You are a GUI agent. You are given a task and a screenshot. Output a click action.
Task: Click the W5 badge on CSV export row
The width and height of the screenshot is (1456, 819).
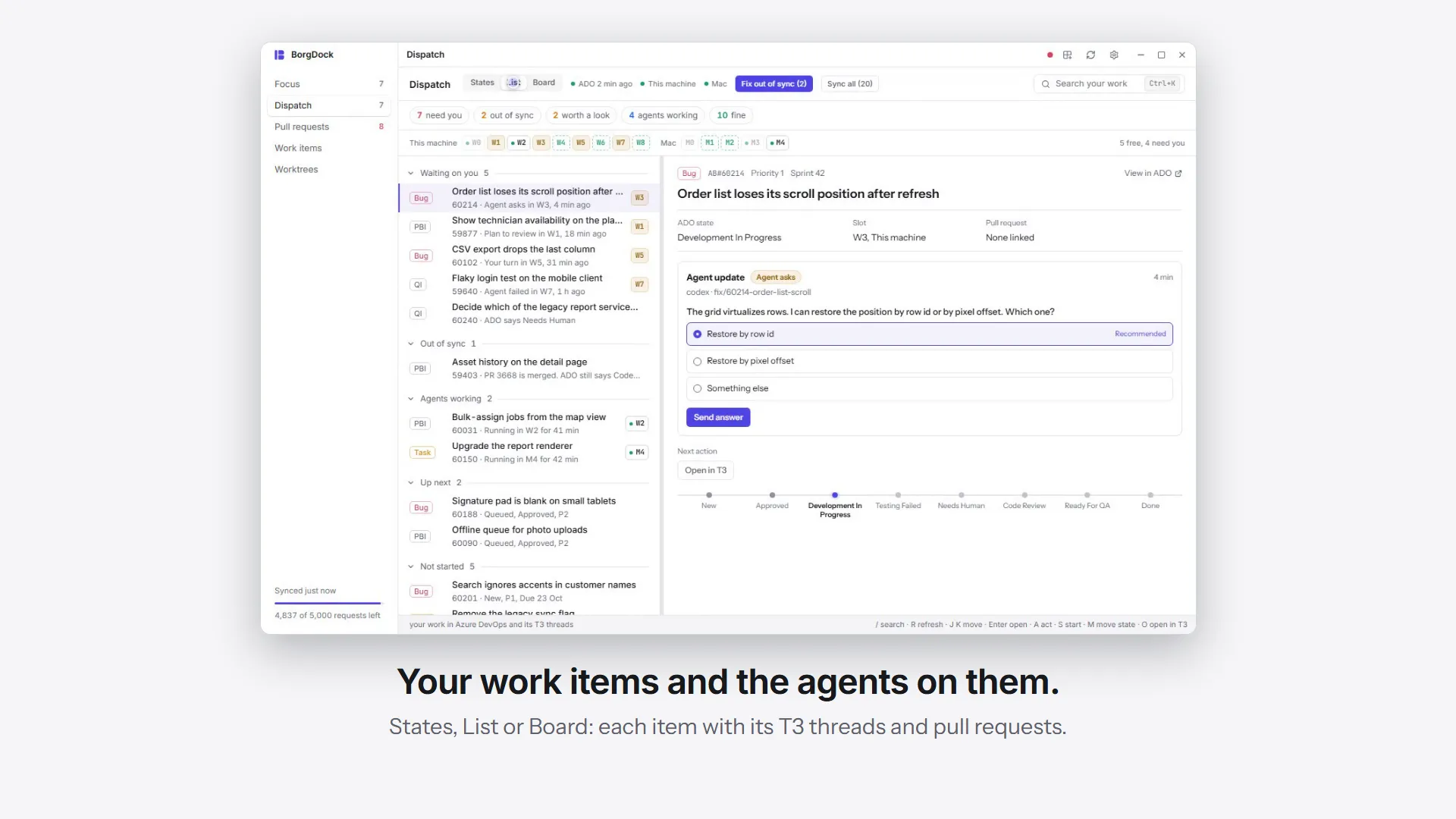pos(639,256)
